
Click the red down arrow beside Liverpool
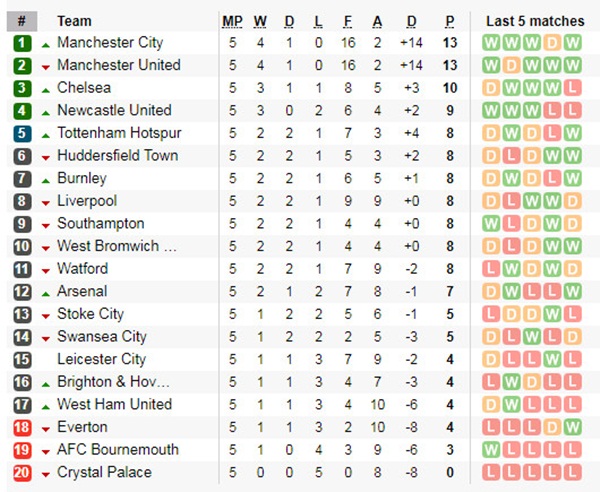pos(46,202)
